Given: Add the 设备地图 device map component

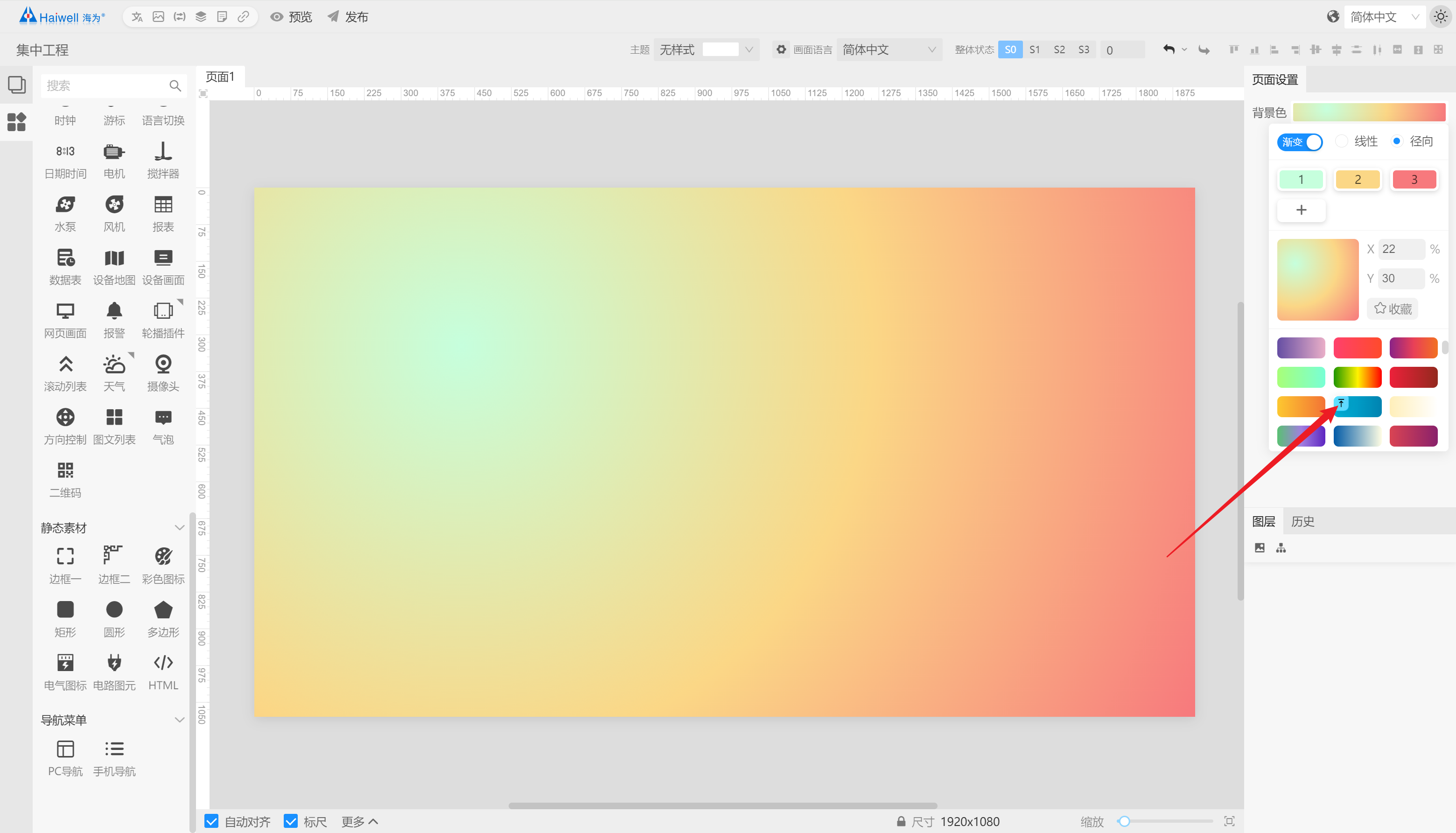Looking at the screenshot, I should pos(114,267).
